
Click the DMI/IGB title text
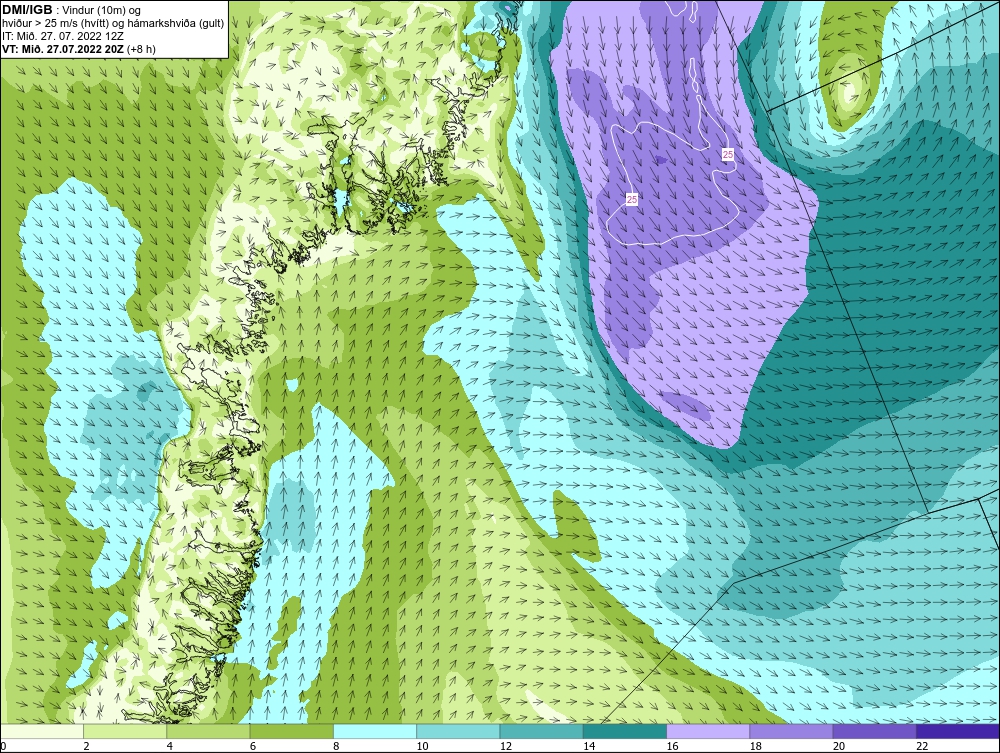pyautogui.click(x=27, y=10)
